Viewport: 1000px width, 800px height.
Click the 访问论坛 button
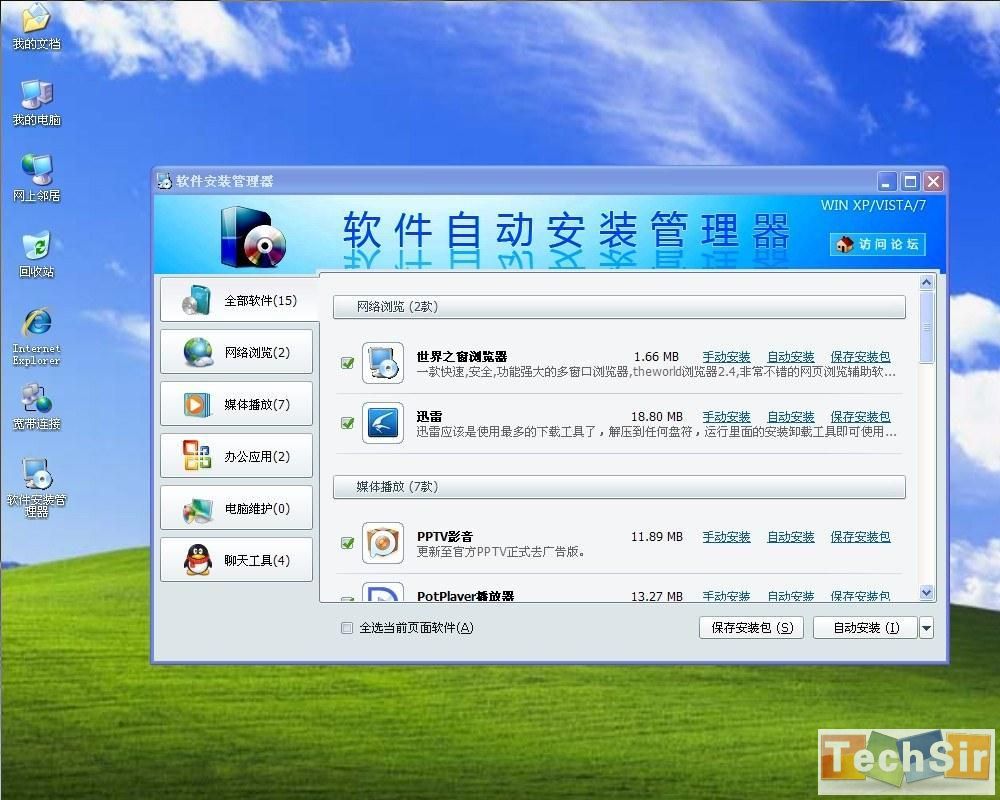(877, 244)
